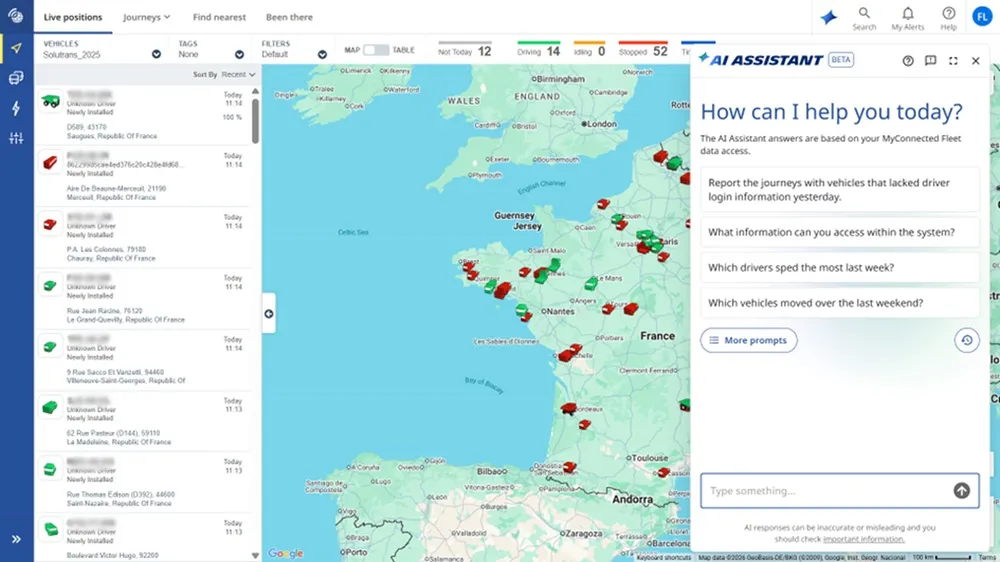The width and height of the screenshot is (1000, 562).
Task: Open Vehicles dropdown Solutrans_2025
Action: [102, 49]
